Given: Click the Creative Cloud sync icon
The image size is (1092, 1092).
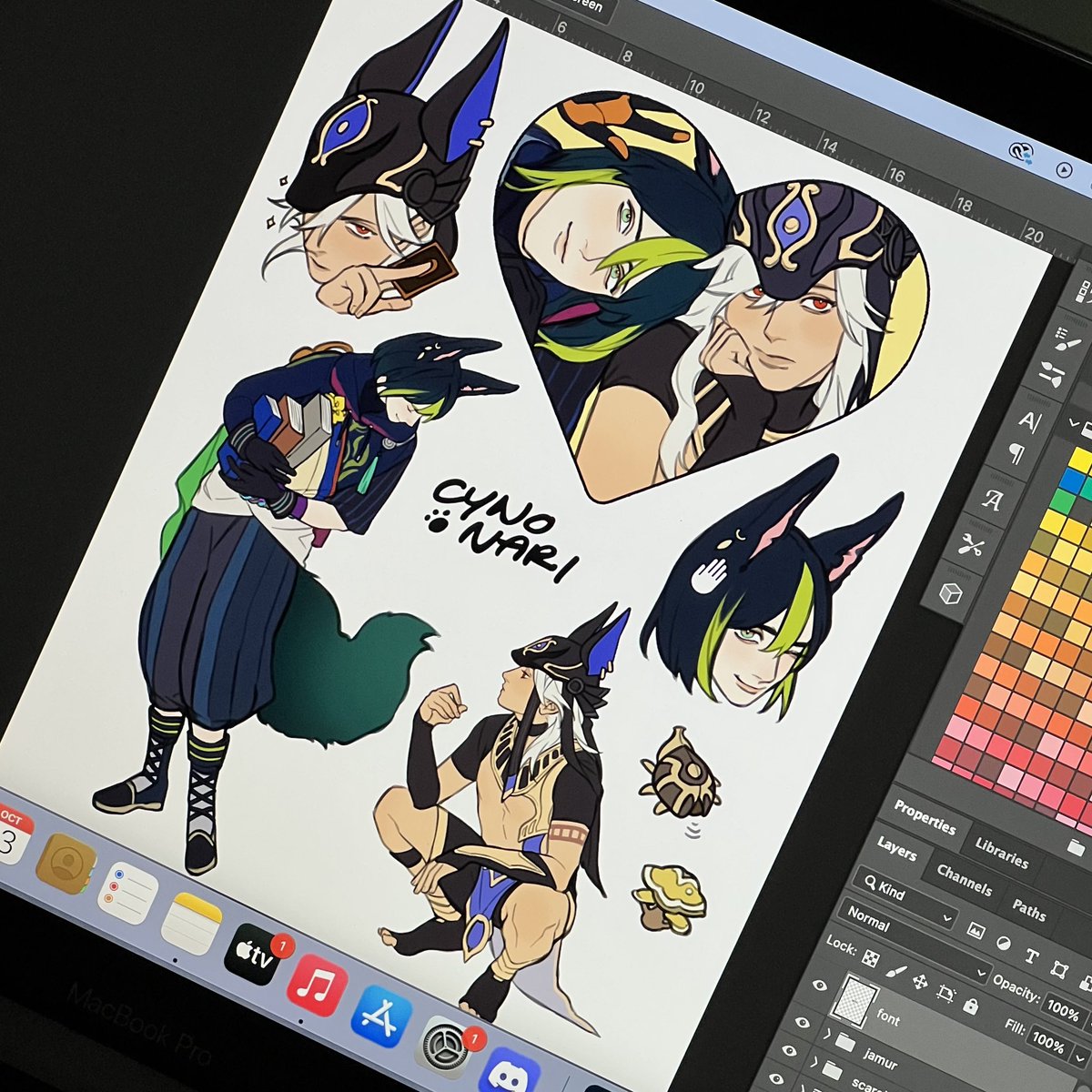Looking at the screenshot, I should 1021,153.
